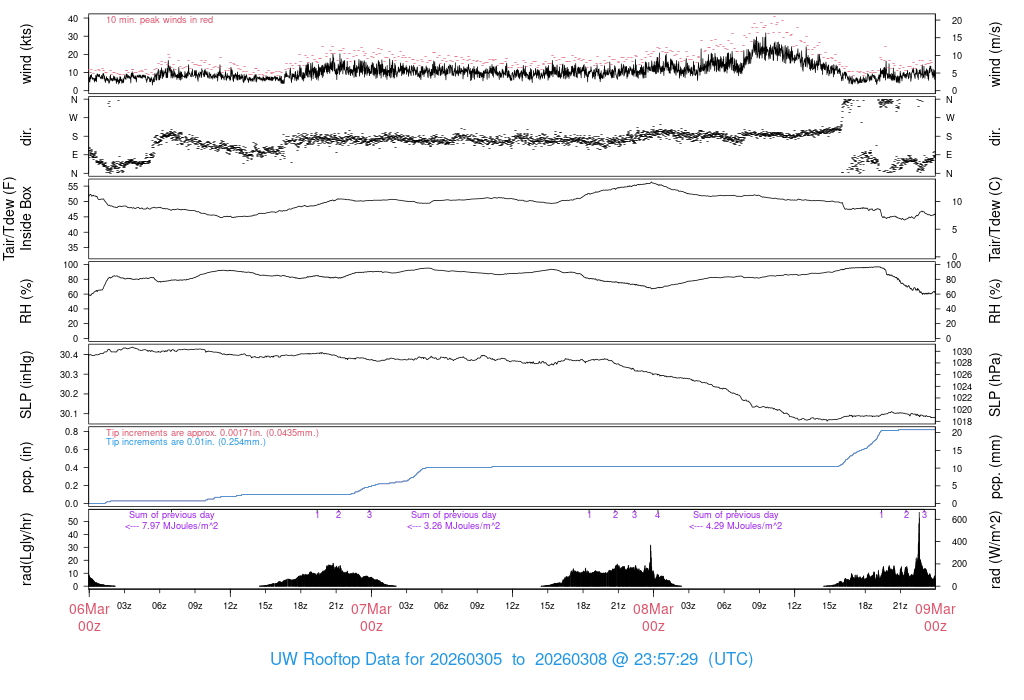Screen dimensions: 1024x700
Task: Click the 'SLP (hPa)' right axis label
Action: click(x=995, y=385)
